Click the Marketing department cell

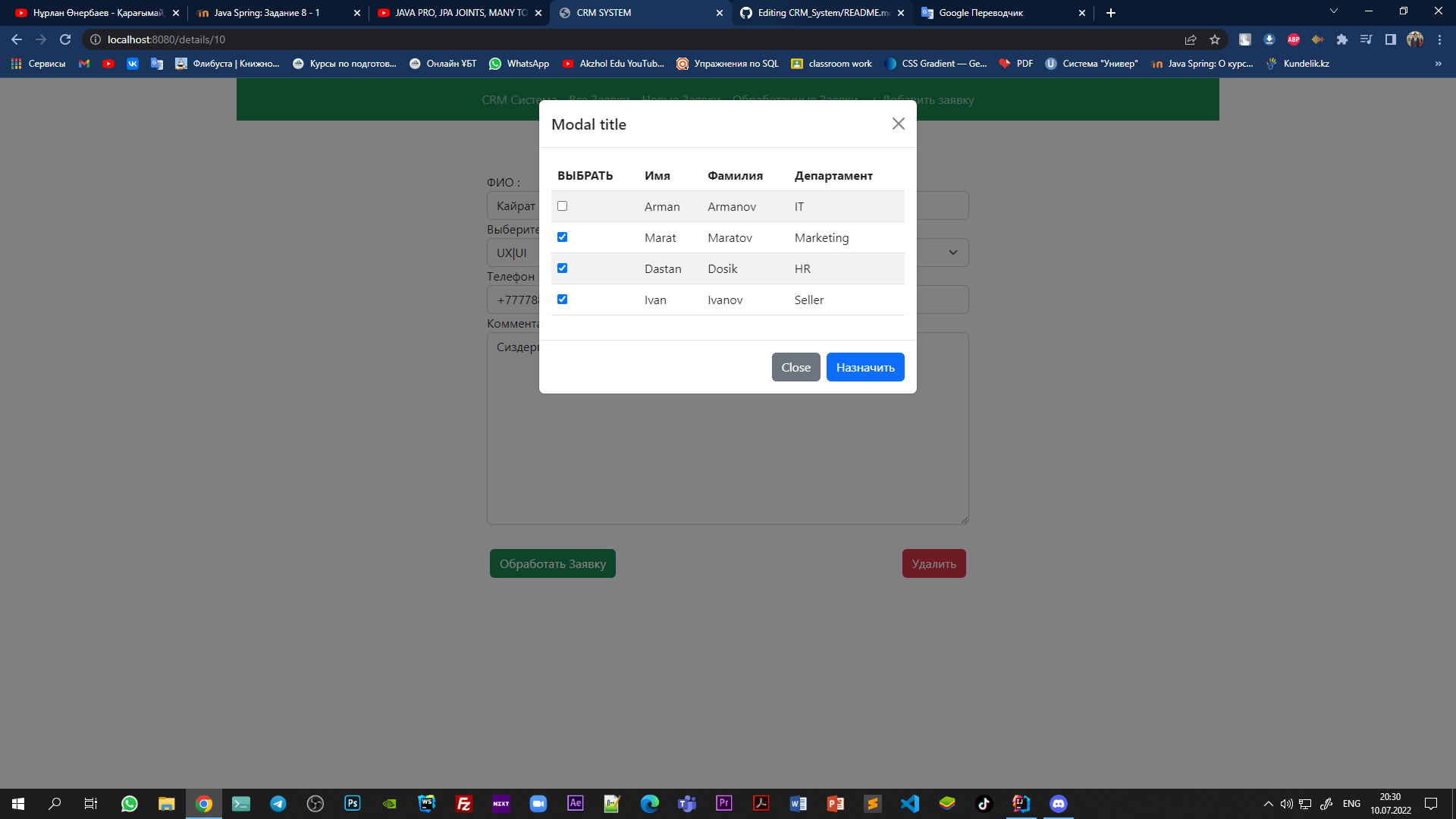coord(821,238)
